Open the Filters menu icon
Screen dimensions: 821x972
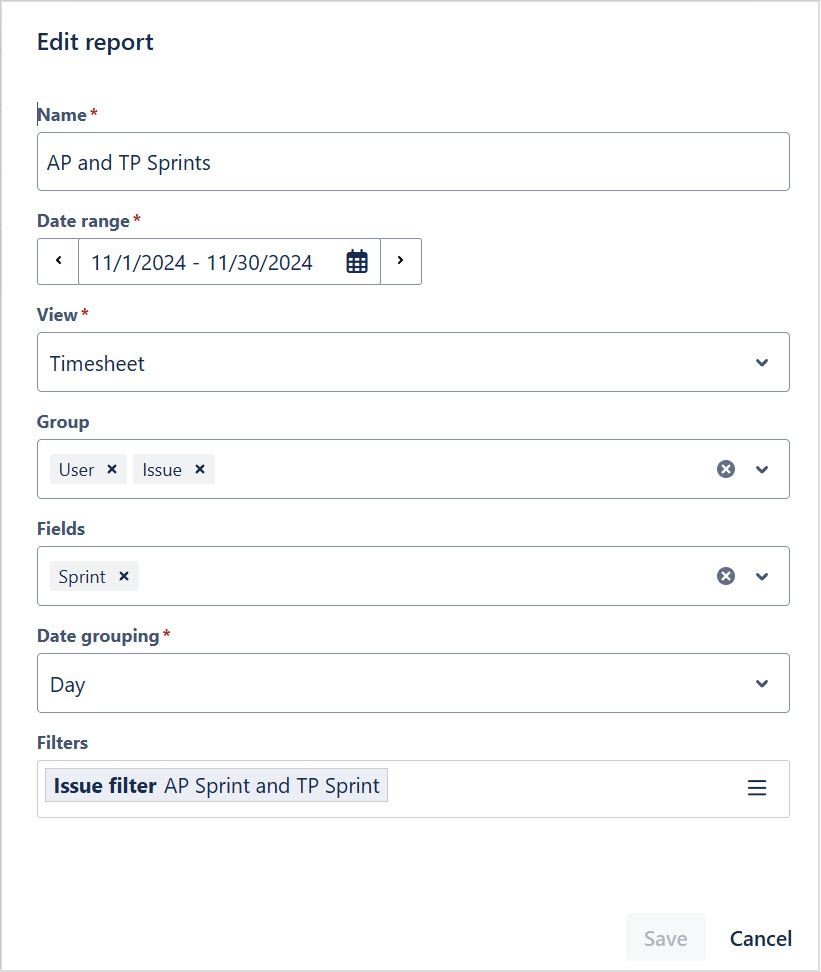(757, 788)
